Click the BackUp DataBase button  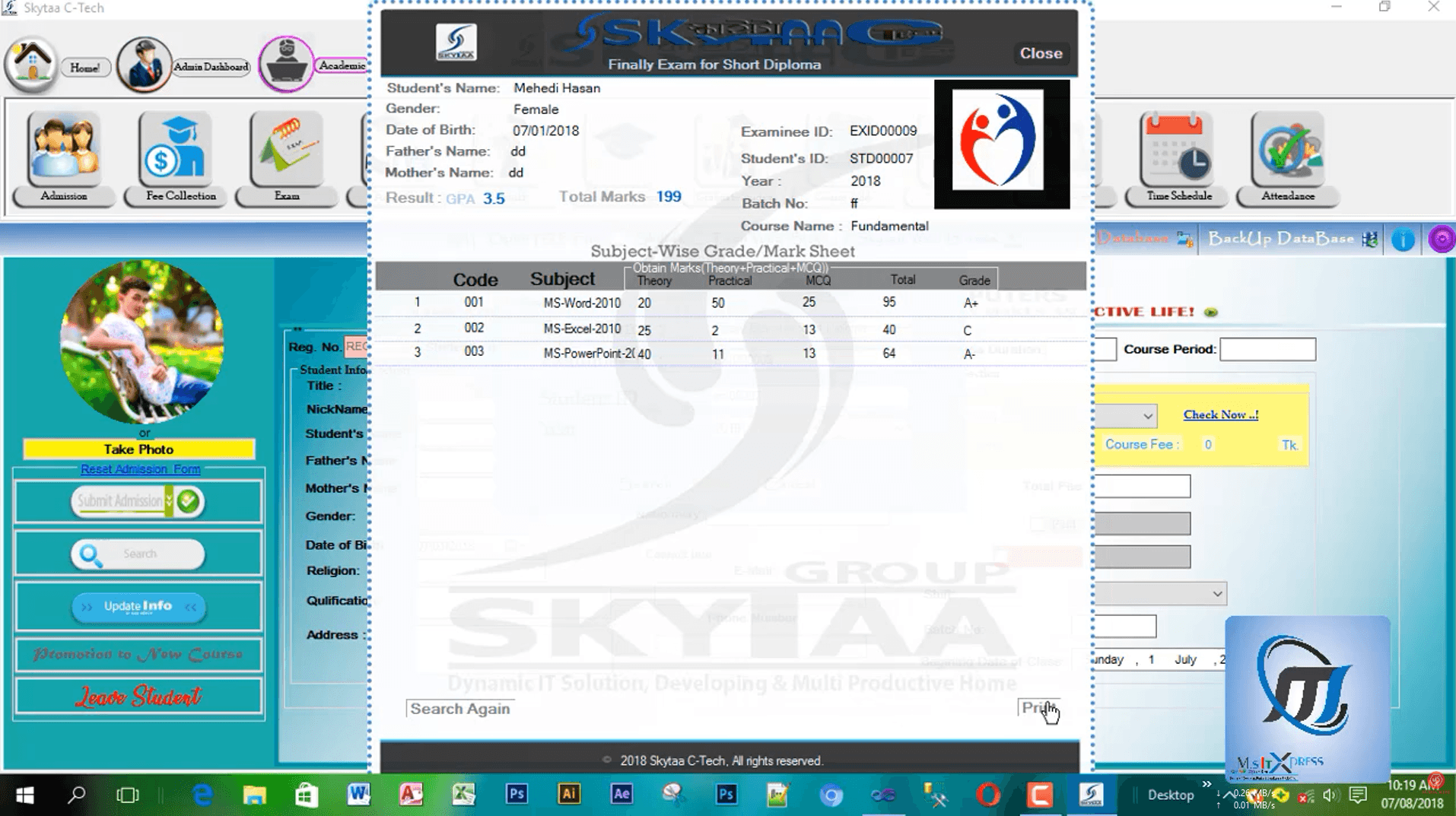coord(1292,239)
